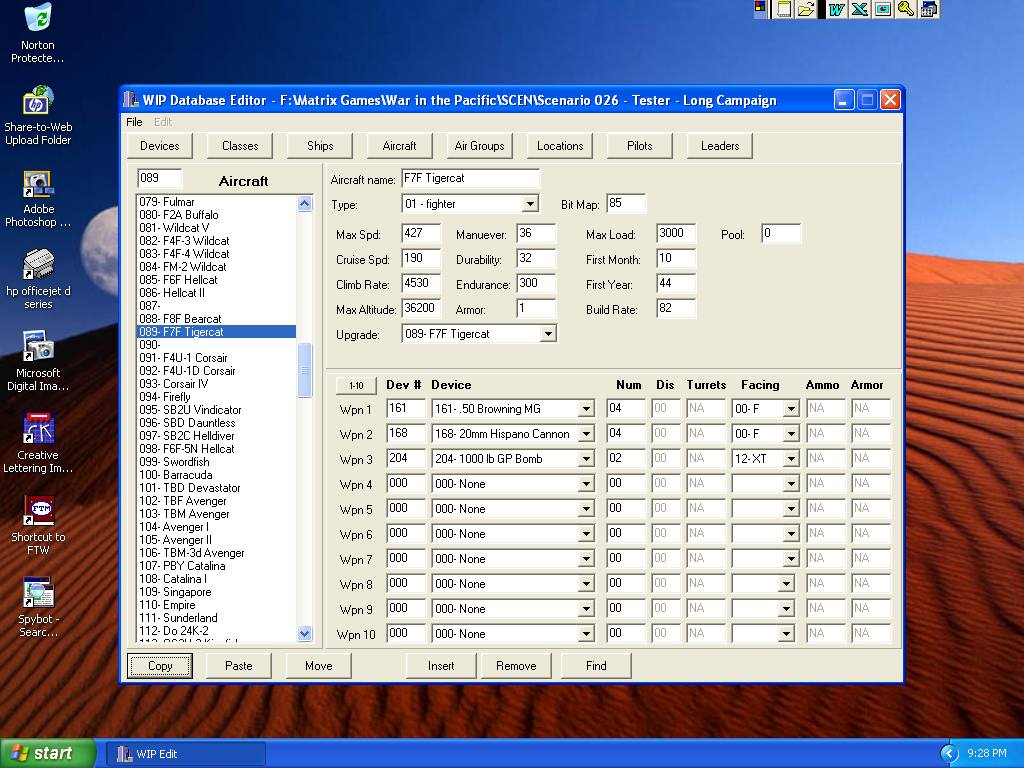The width and height of the screenshot is (1024, 768).
Task: Select "107- PBY Catalina" in the list
Action: click(216, 566)
